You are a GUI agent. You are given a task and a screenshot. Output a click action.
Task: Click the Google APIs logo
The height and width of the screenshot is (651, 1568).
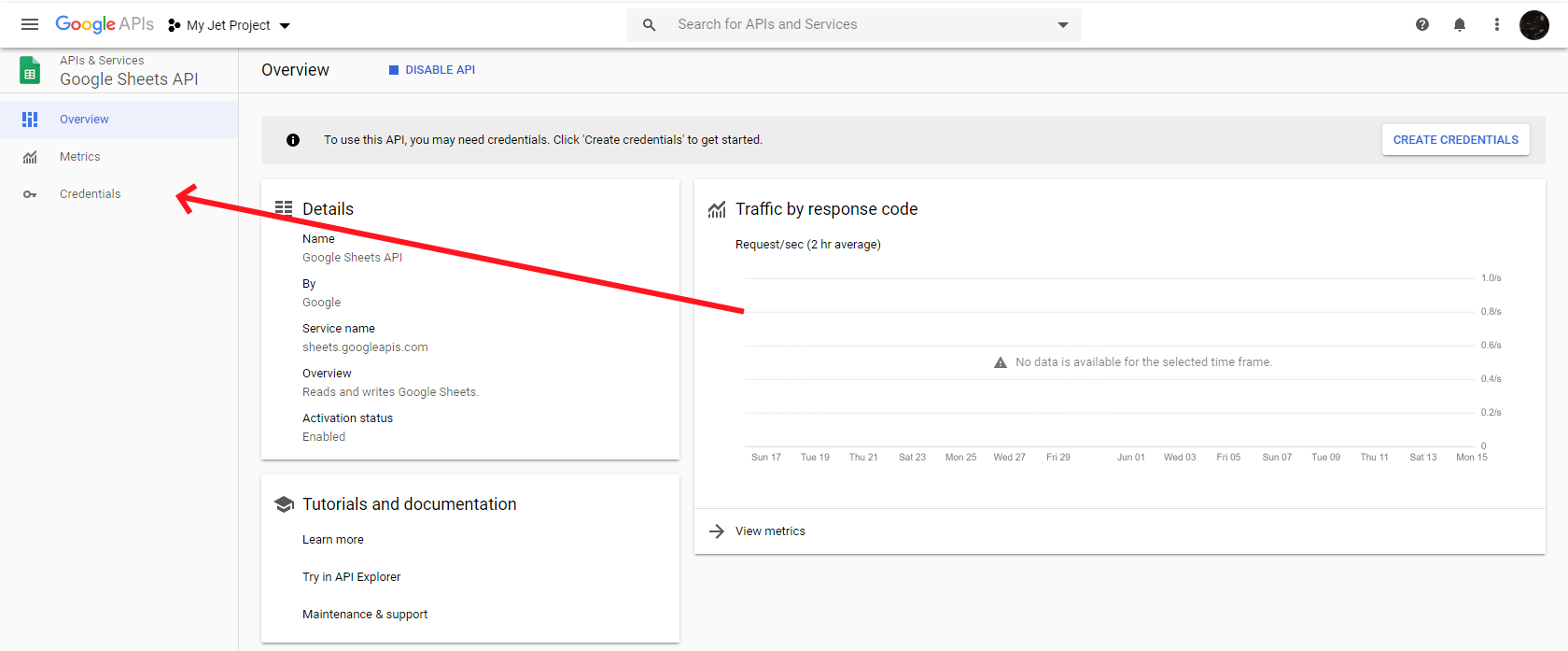105,24
